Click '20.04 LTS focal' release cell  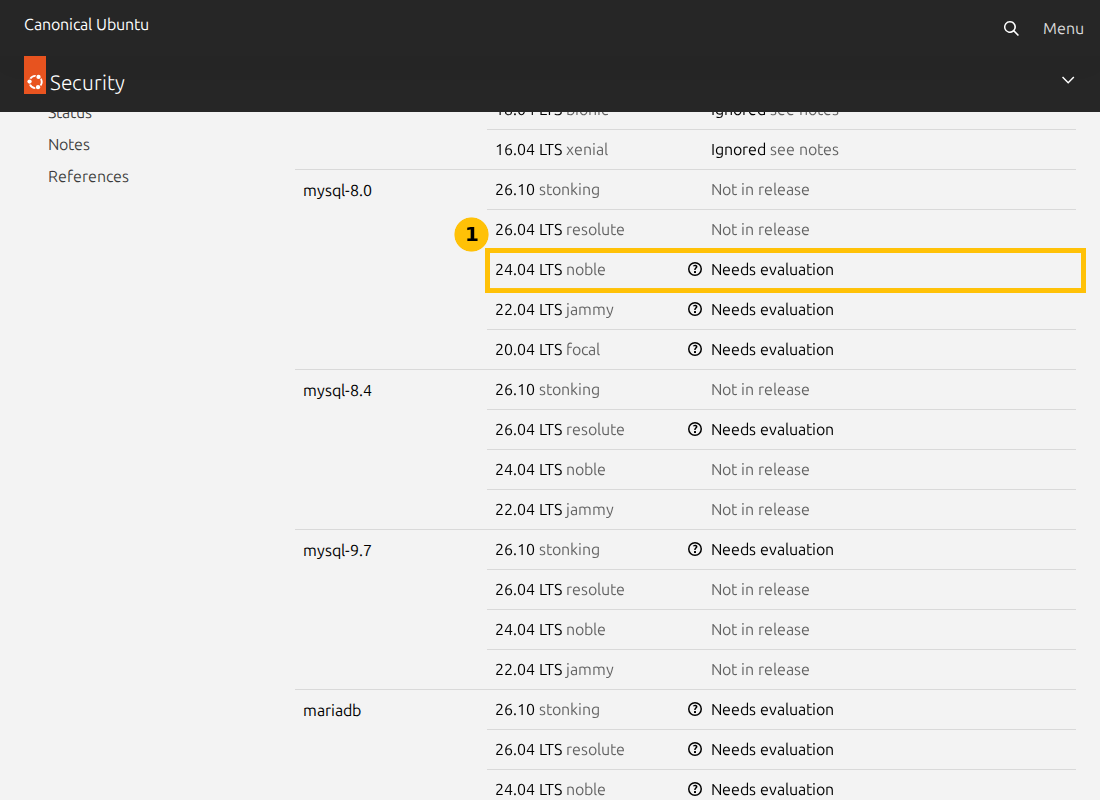click(x=547, y=349)
